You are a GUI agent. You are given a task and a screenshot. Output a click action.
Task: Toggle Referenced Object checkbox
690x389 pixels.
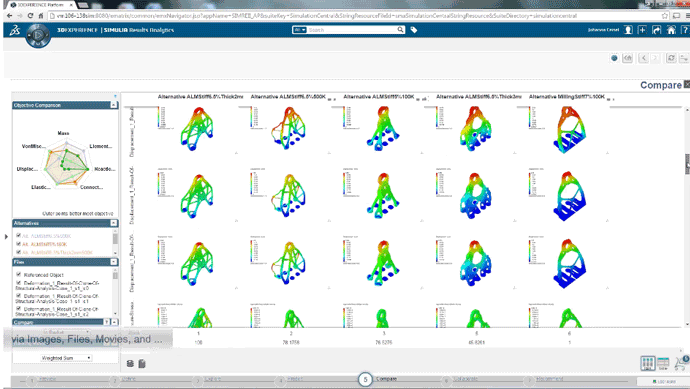click(x=18, y=274)
